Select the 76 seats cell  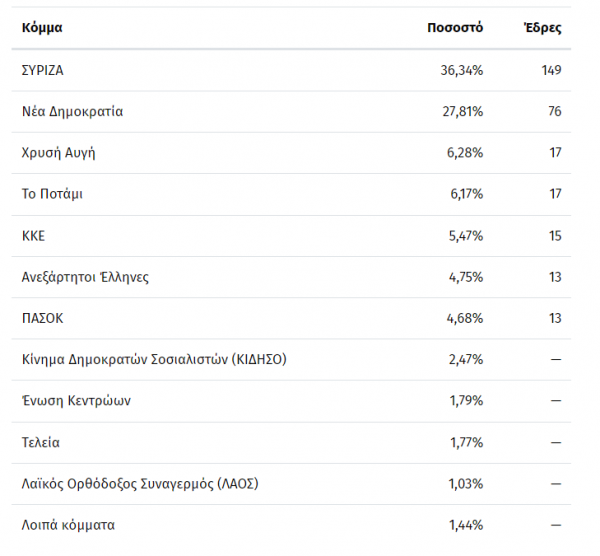click(554, 112)
